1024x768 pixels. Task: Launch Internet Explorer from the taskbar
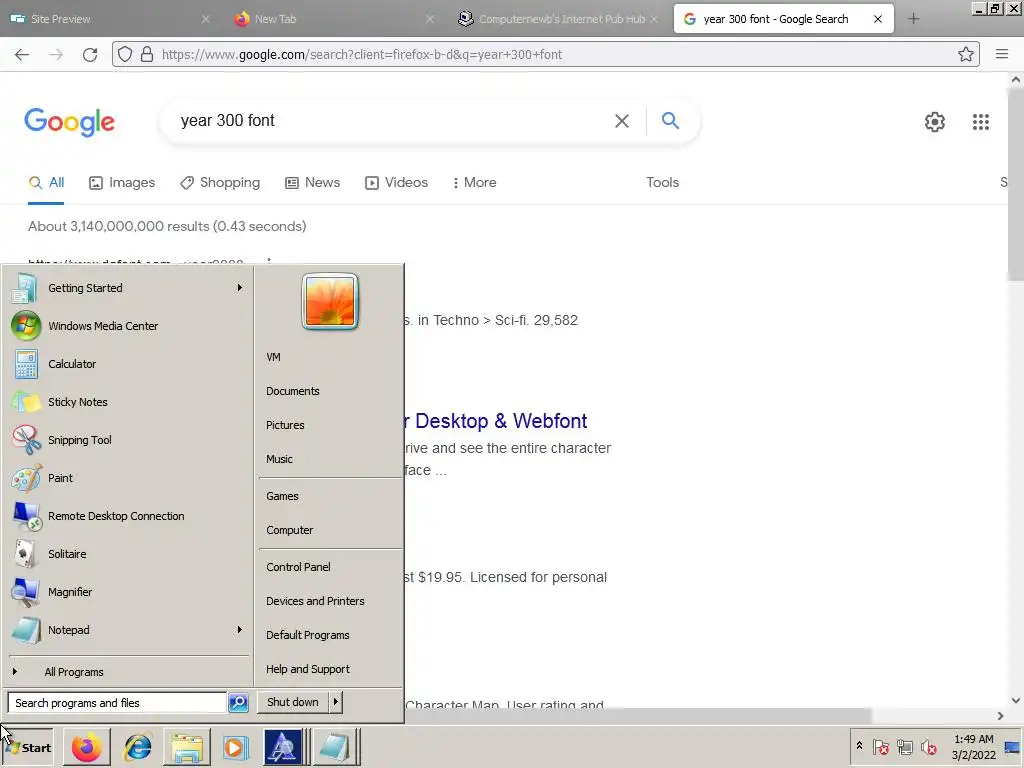138,747
